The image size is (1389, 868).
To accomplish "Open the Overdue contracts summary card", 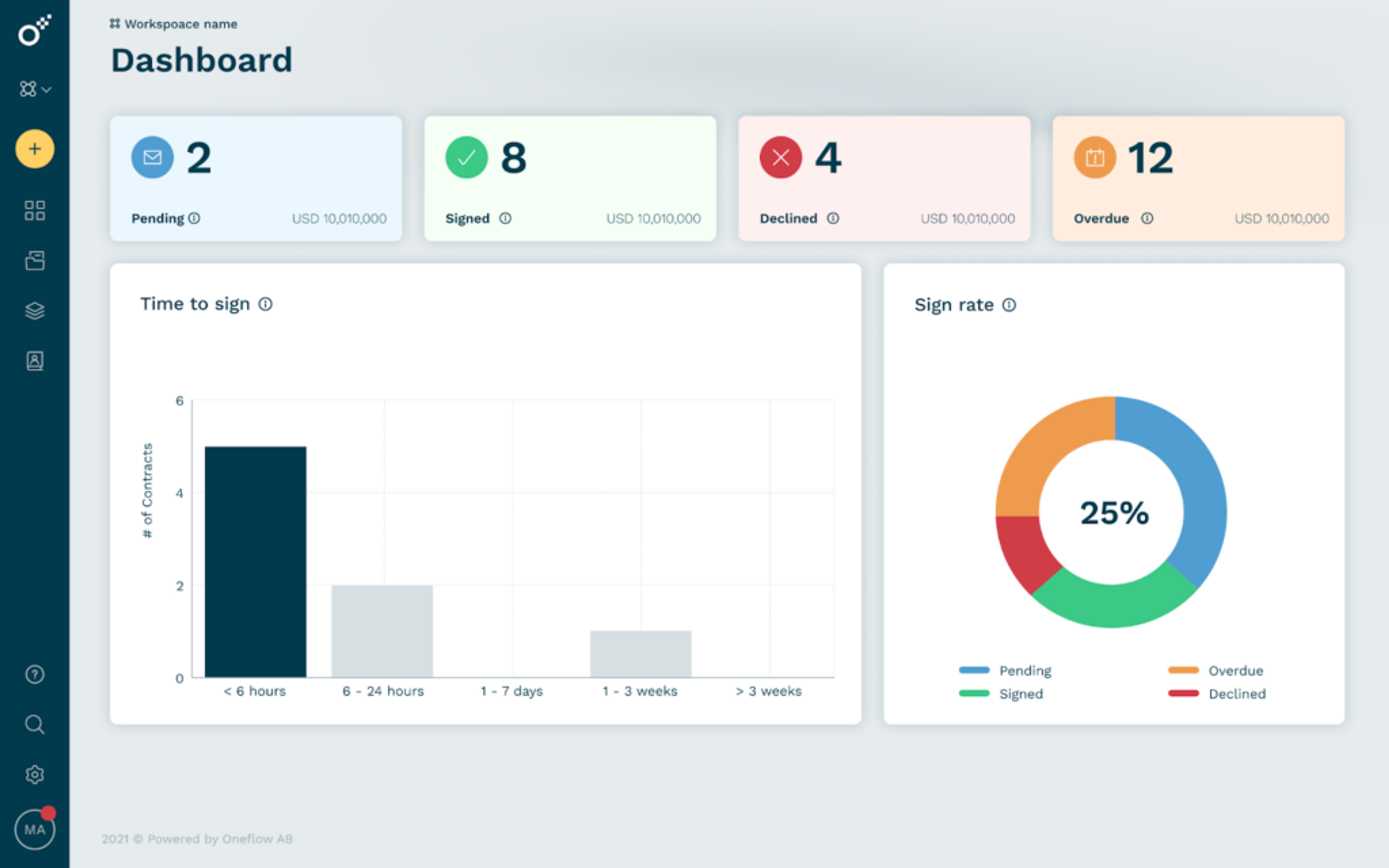I will pos(1198,179).
